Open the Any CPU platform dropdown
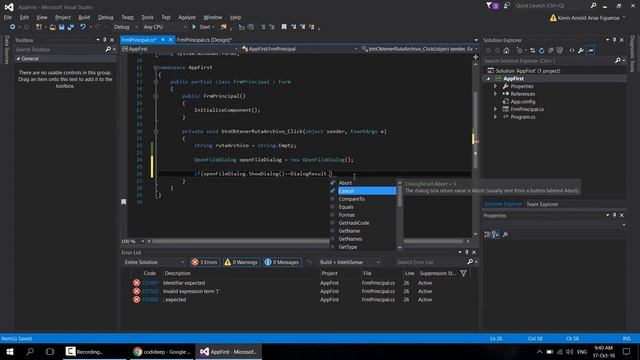The image size is (640, 360). click(165, 27)
